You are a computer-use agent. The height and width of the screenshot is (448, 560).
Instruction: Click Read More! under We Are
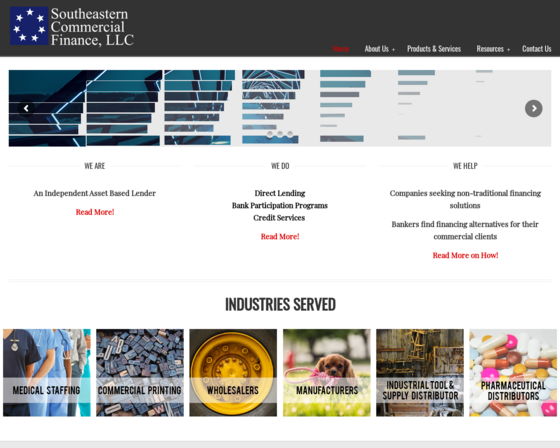95,212
